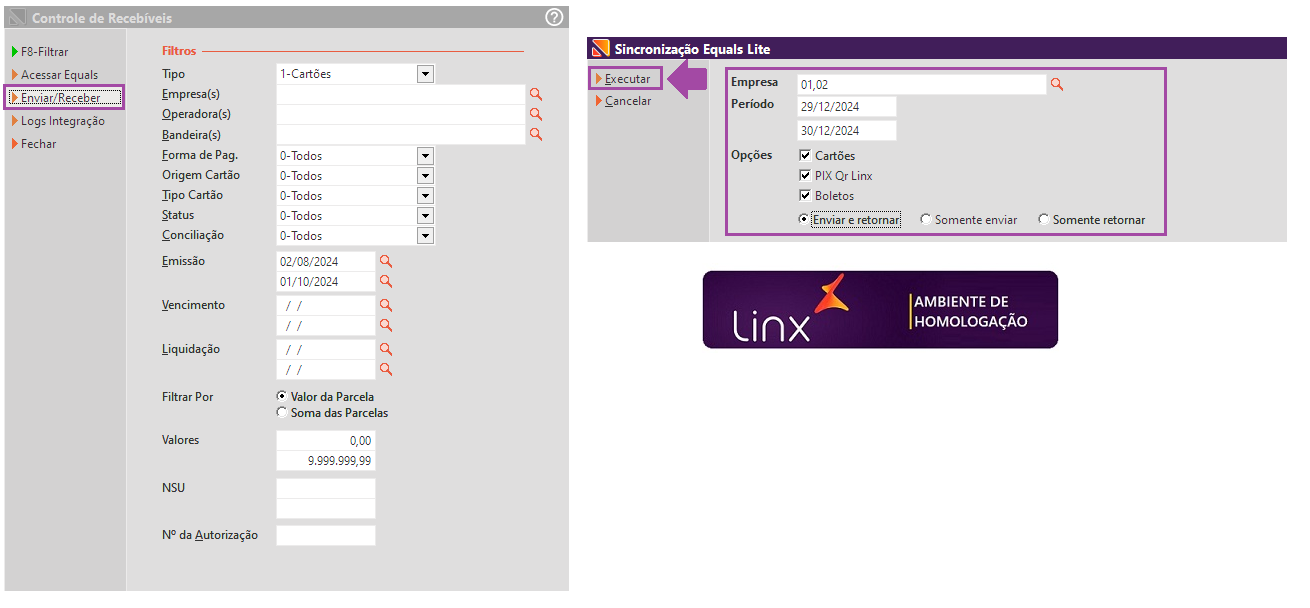The image size is (1310, 608).
Task: Click the second Vencimento date field
Action: click(326, 325)
